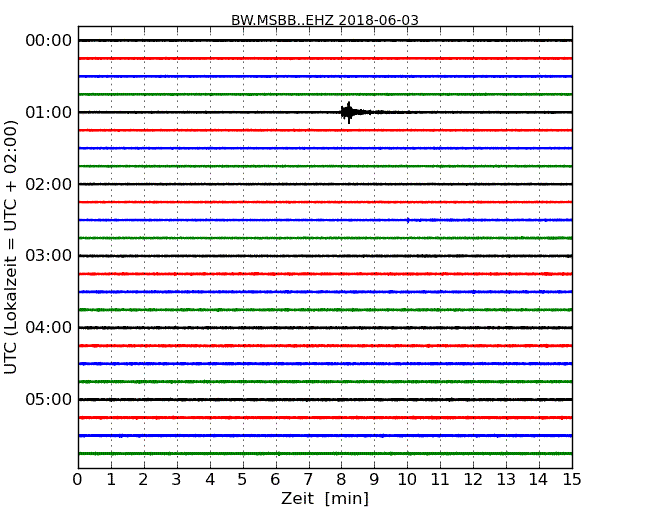Click the 00:00 label on the time axis
Image resolution: width=650 pixels, height=520 pixels.
48,40
